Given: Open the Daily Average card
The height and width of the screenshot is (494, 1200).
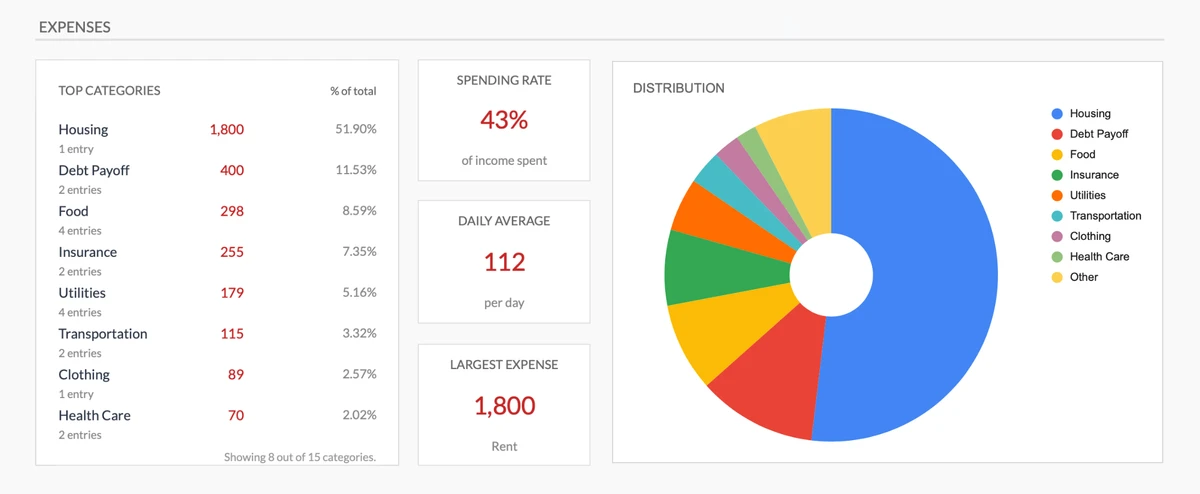Looking at the screenshot, I should click(504, 262).
